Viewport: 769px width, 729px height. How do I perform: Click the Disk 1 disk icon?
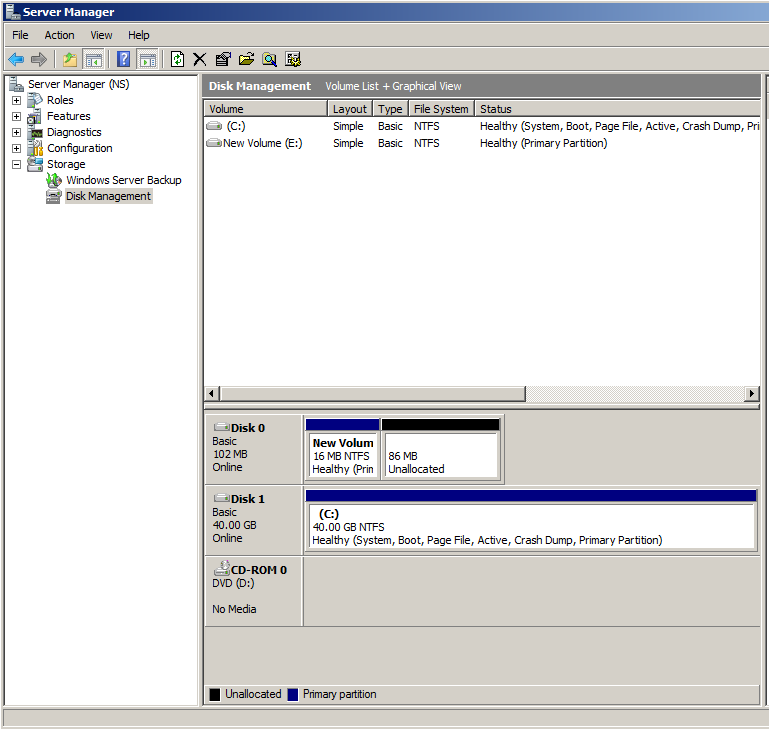(x=222, y=498)
